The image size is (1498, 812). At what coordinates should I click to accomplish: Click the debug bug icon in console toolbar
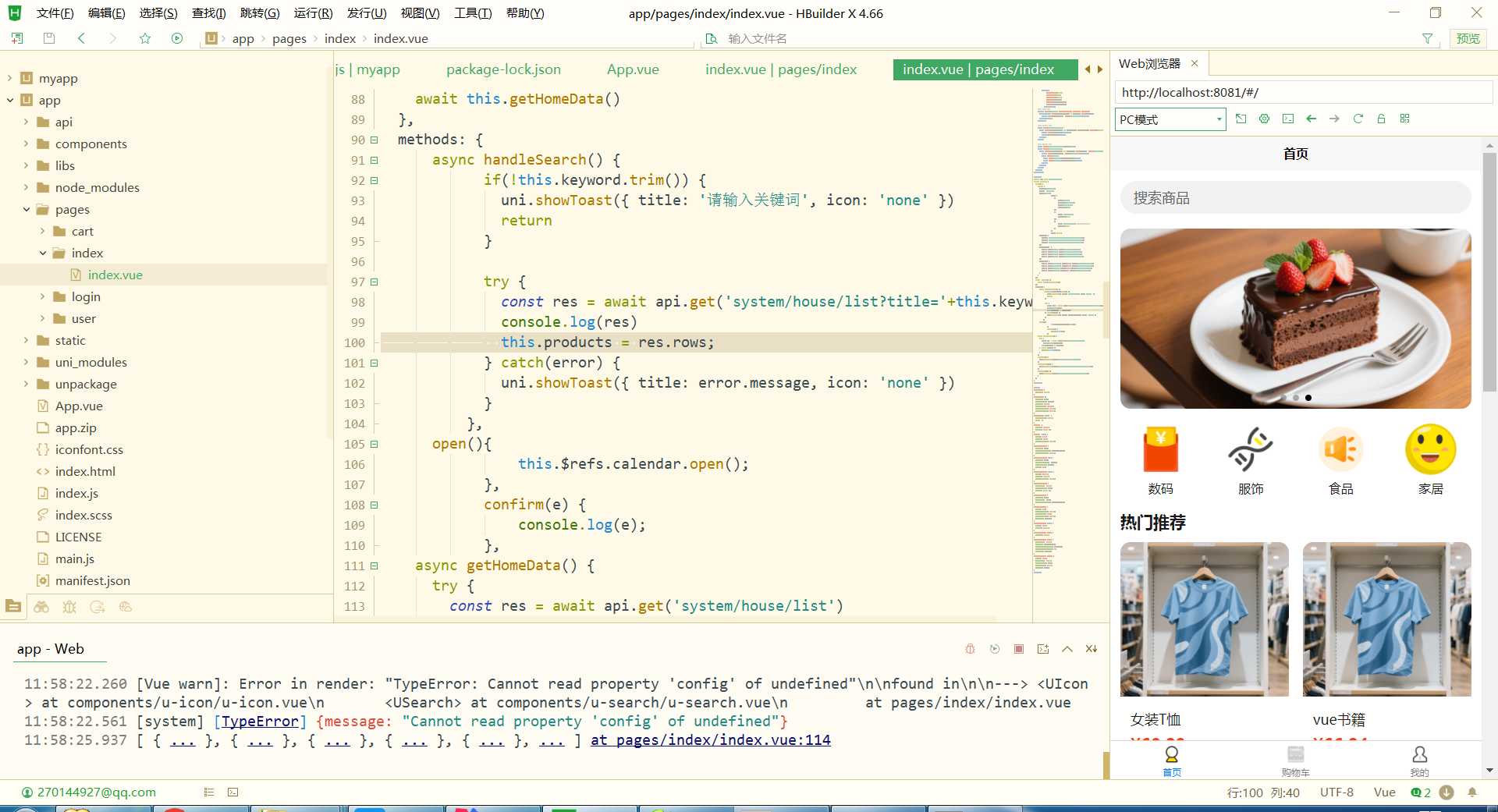point(971,649)
